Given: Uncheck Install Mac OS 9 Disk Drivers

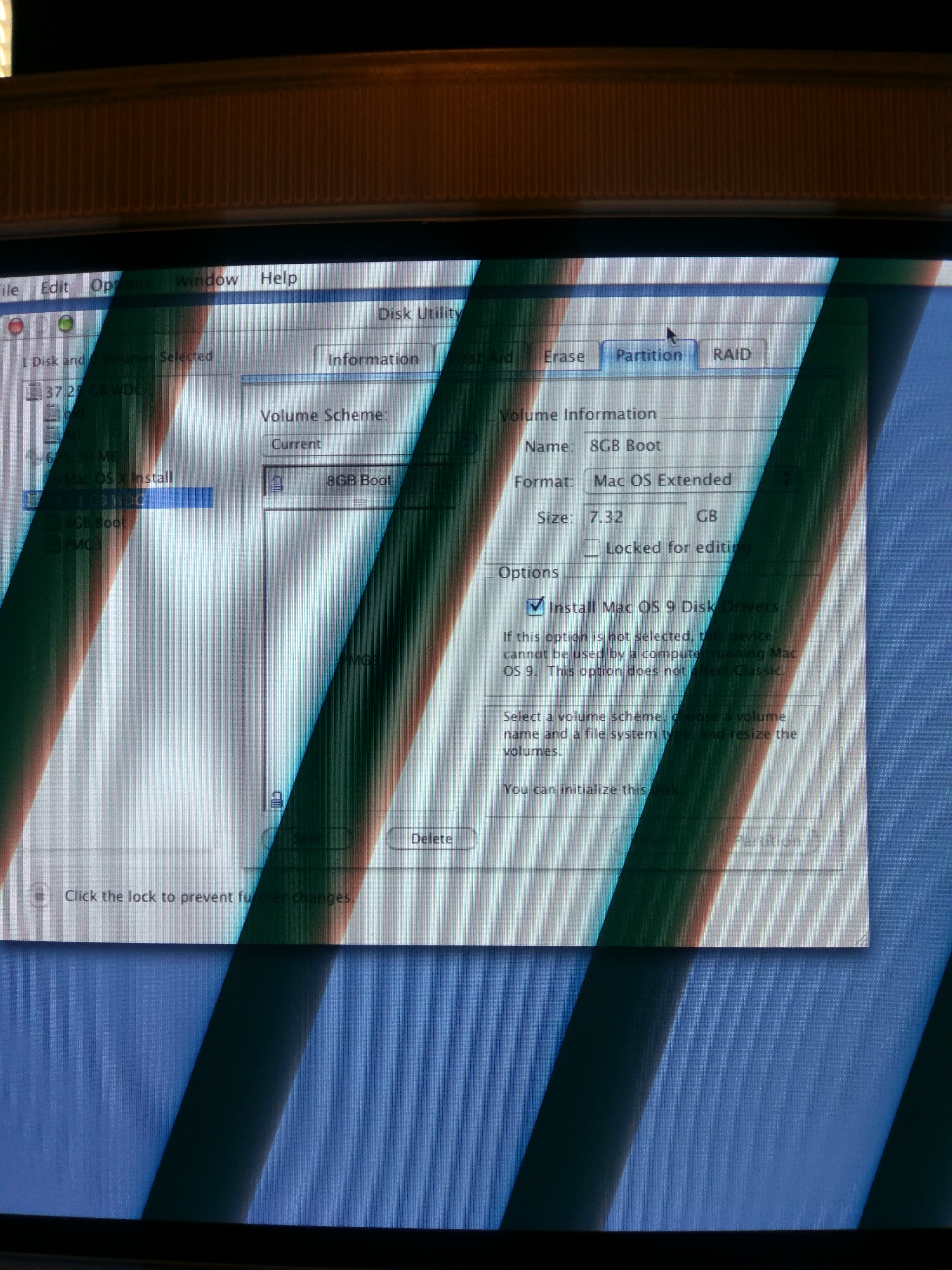Looking at the screenshot, I should [535, 606].
